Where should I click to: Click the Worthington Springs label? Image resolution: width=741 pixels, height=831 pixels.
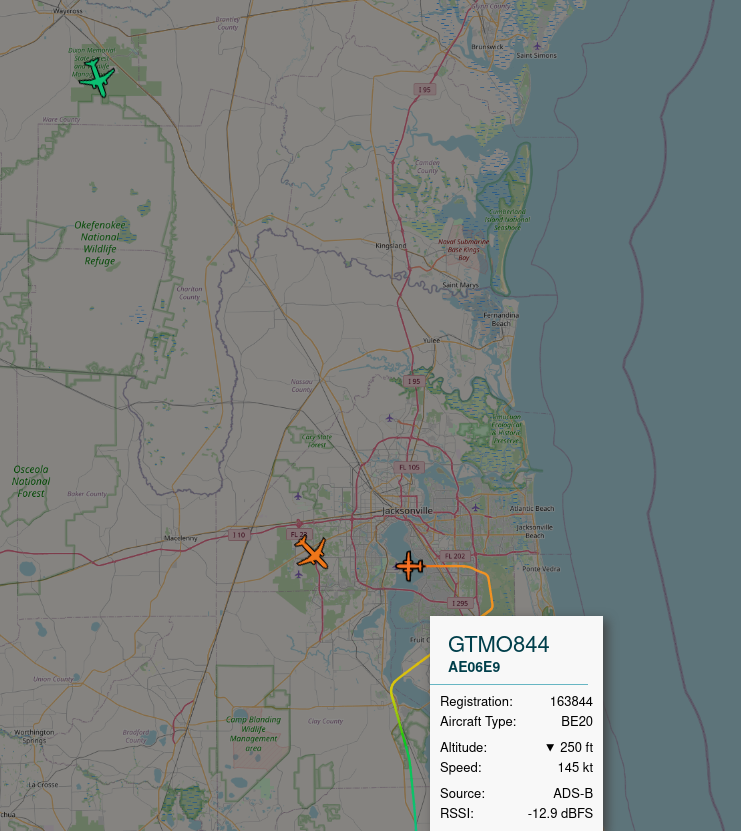[x=34, y=736]
